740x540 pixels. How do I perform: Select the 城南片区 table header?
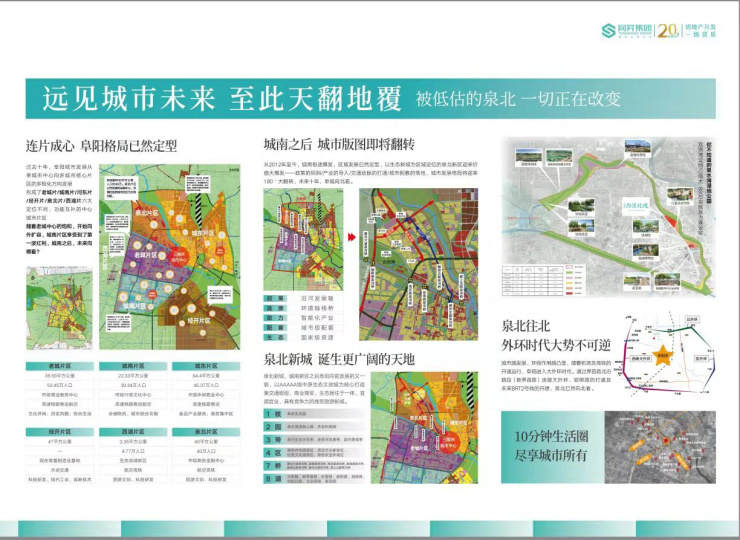(131, 367)
